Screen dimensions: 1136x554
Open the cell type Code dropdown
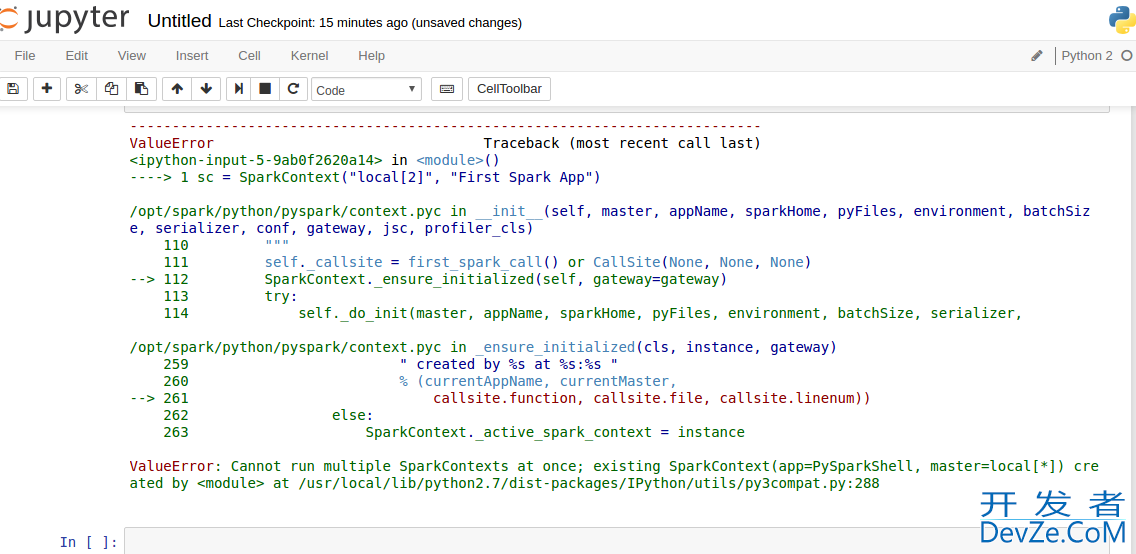367,90
